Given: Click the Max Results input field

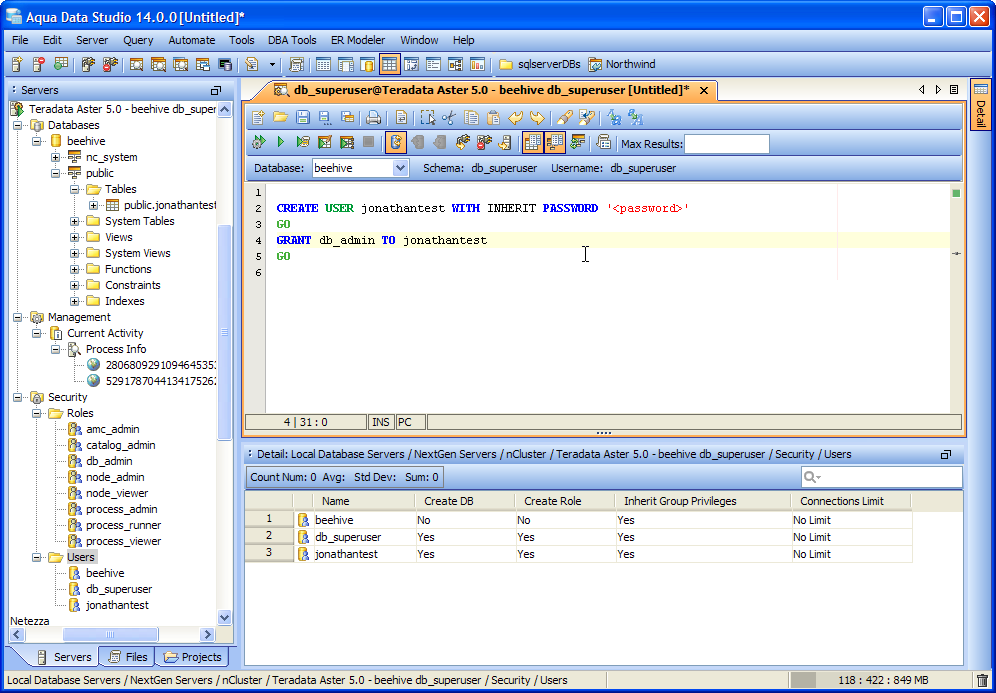Looking at the screenshot, I should [x=727, y=144].
